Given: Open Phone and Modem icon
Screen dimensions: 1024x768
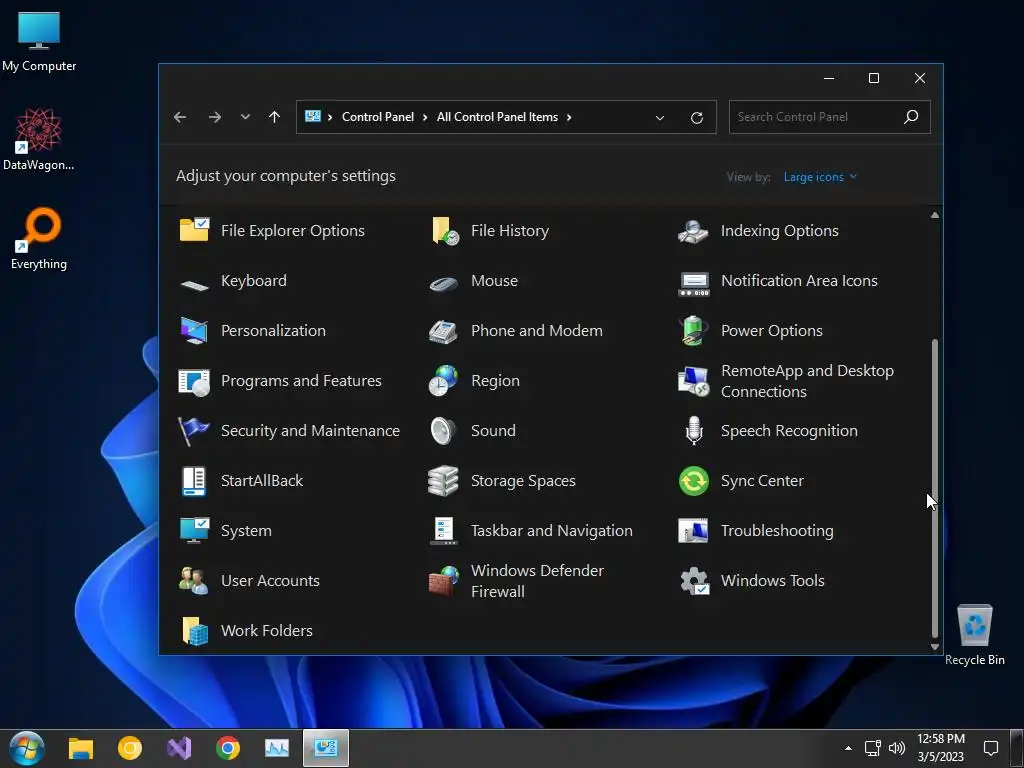Looking at the screenshot, I should click(x=443, y=331).
